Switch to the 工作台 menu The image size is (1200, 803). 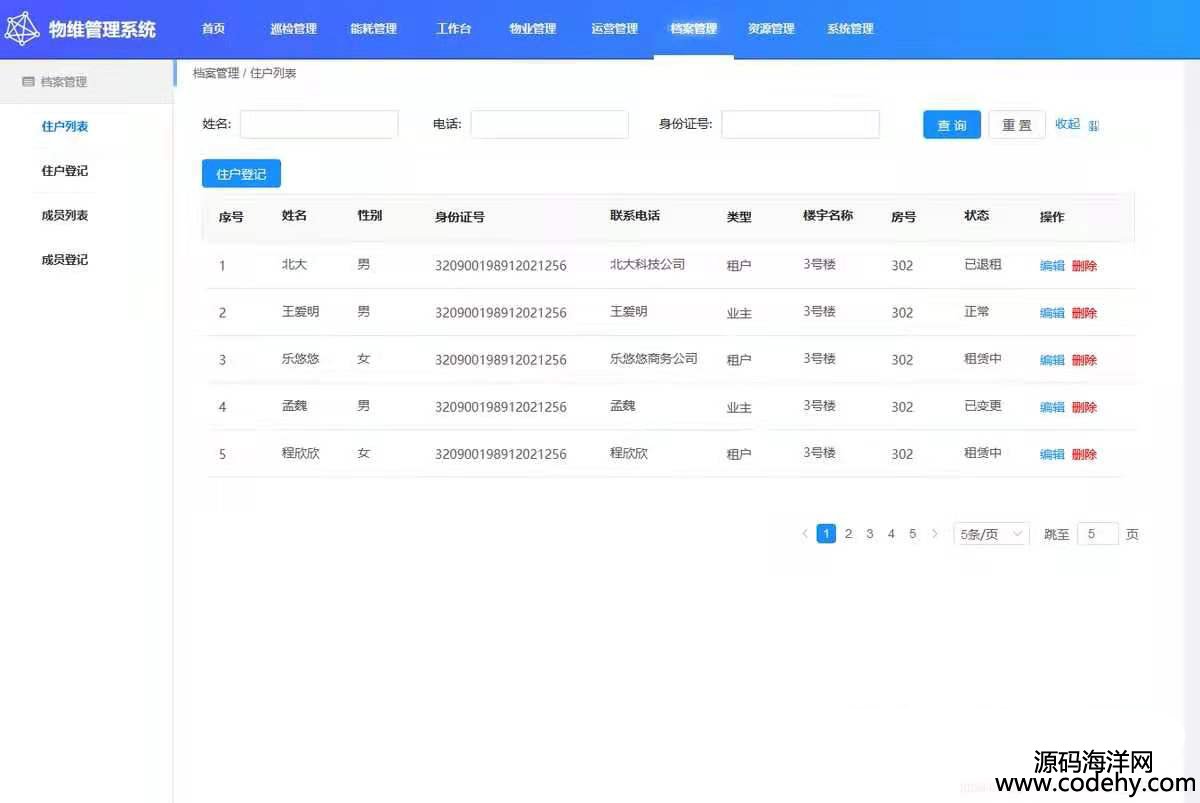point(453,29)
